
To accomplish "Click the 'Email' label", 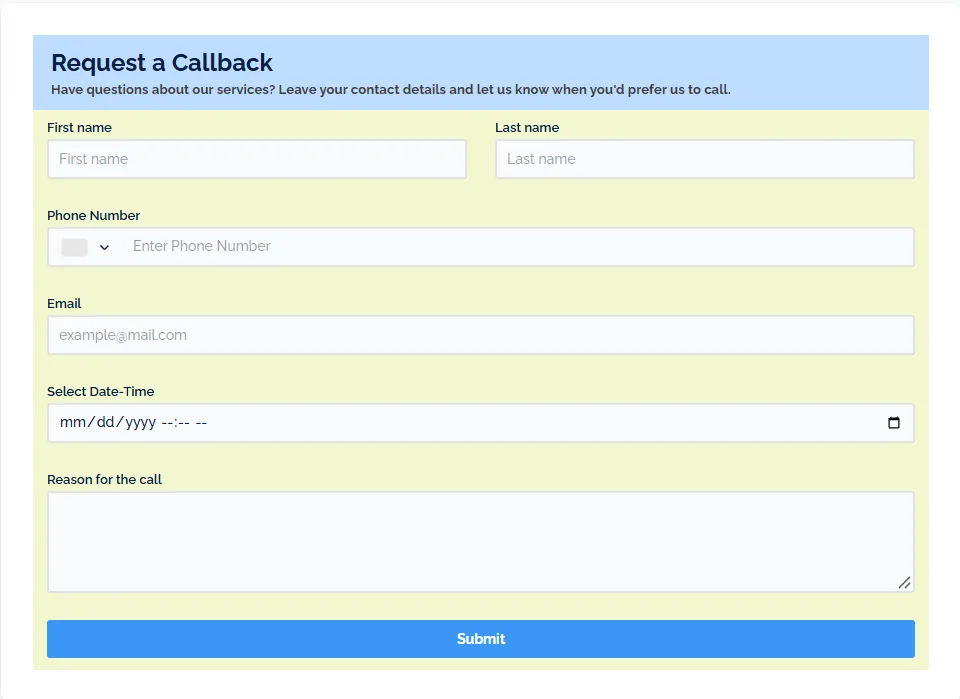I will coord(64,304).
